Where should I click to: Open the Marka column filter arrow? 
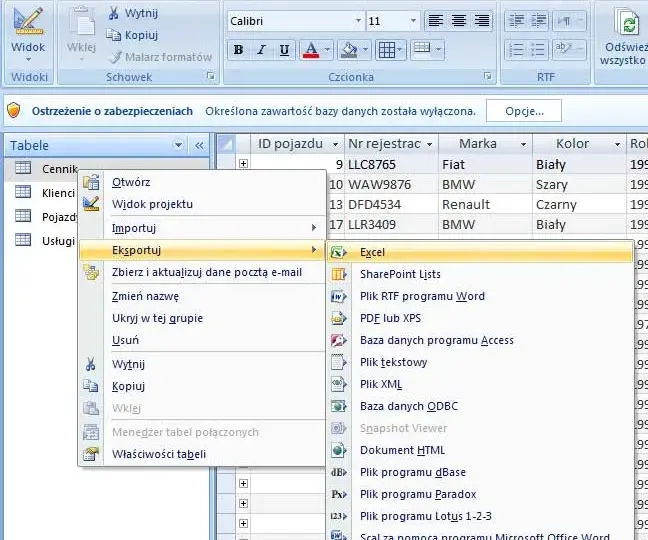pos(524,144)
